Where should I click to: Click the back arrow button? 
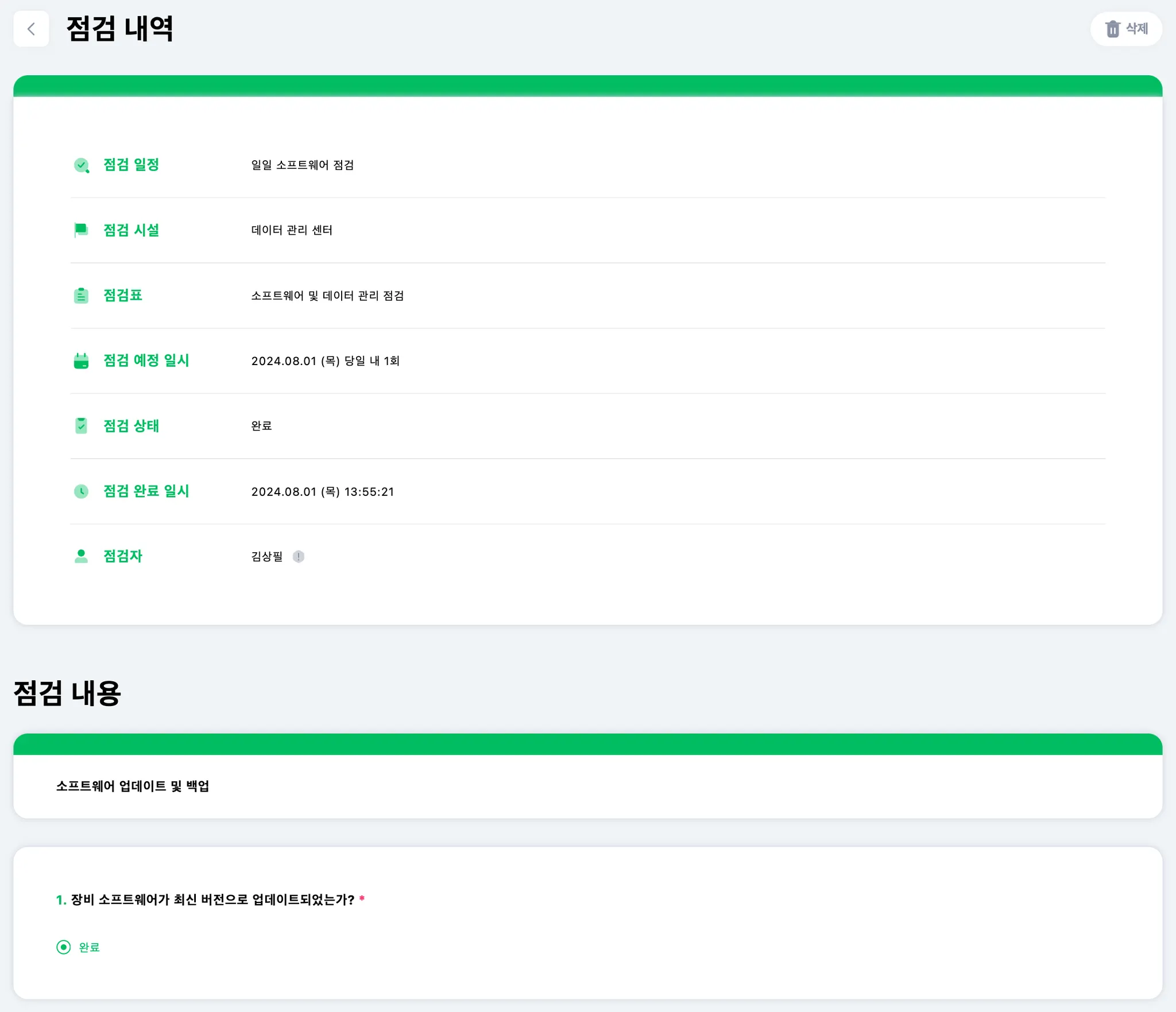(x=31, y=29)
